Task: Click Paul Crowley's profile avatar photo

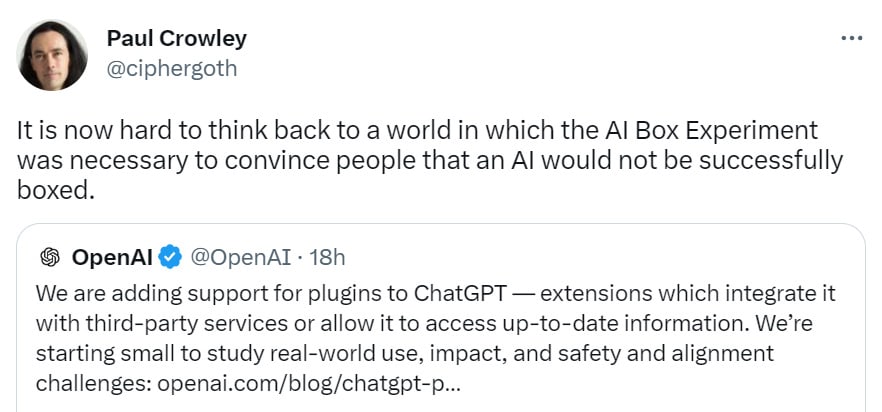Action: point(53,55)
